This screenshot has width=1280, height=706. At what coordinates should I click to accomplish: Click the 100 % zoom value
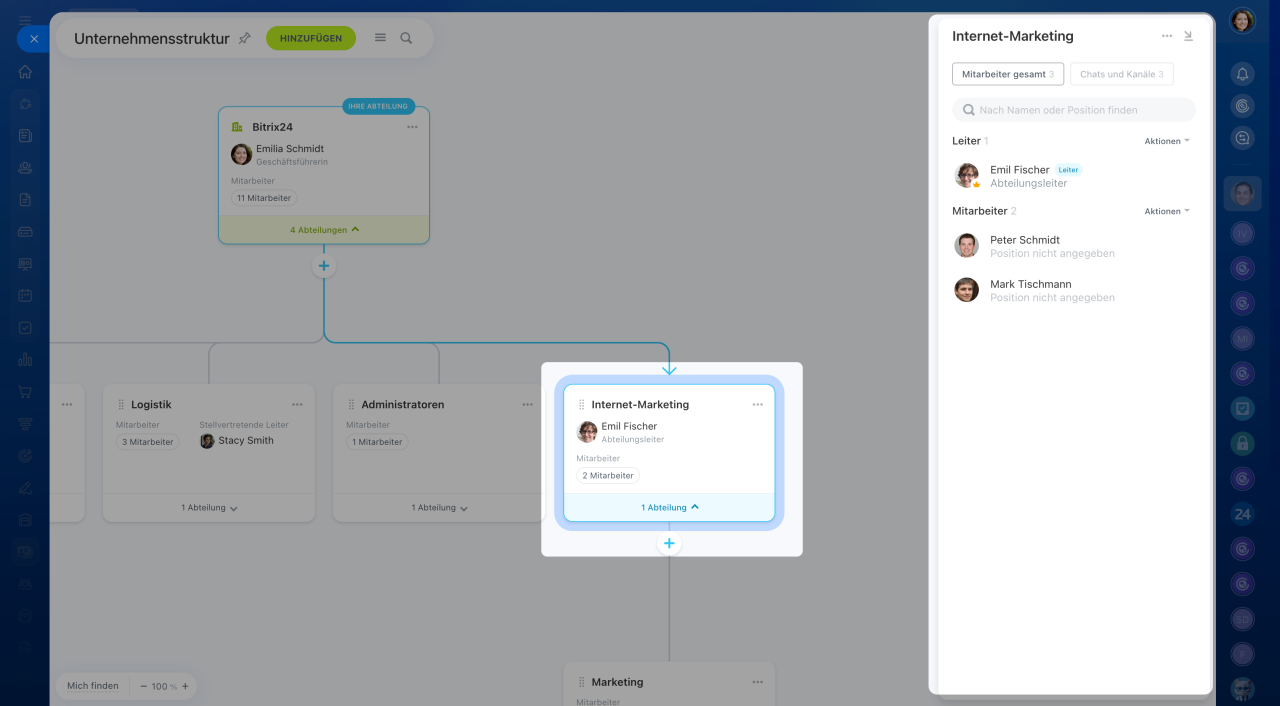click(x=164, y=687)
